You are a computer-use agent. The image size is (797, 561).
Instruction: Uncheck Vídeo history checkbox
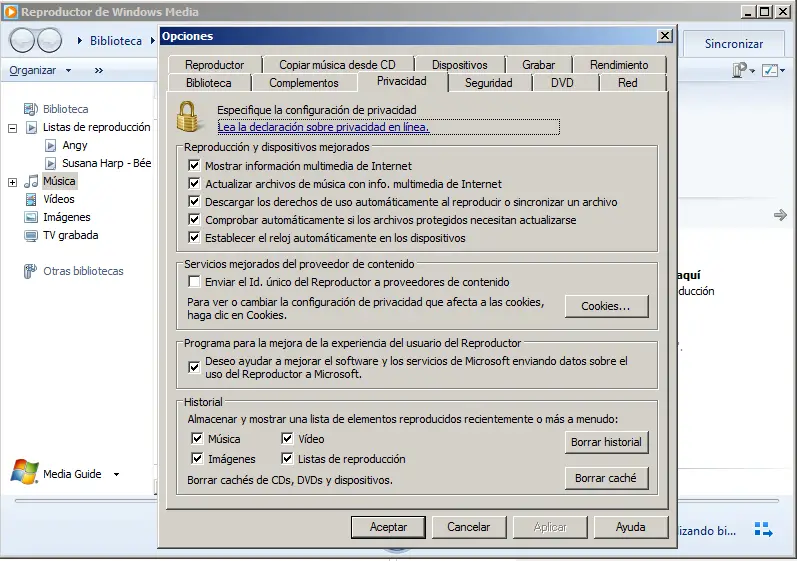pyautogui.click(x=287, y=438)
